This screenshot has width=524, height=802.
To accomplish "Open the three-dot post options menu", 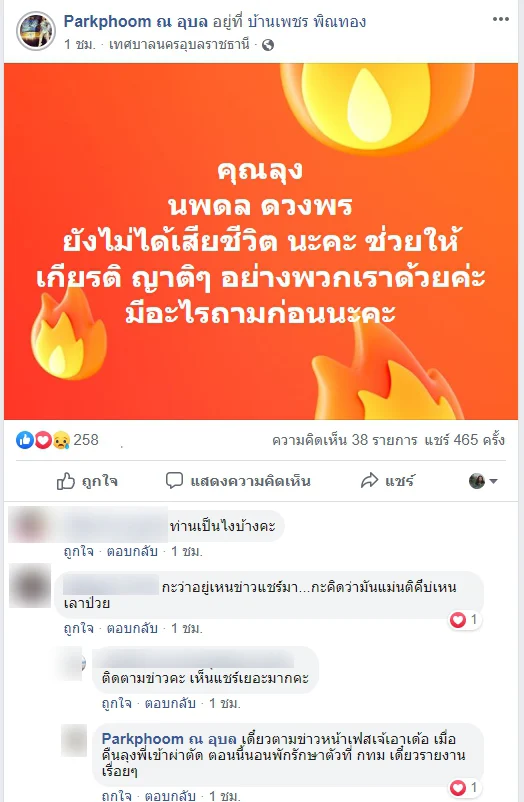I will [500, 19].
